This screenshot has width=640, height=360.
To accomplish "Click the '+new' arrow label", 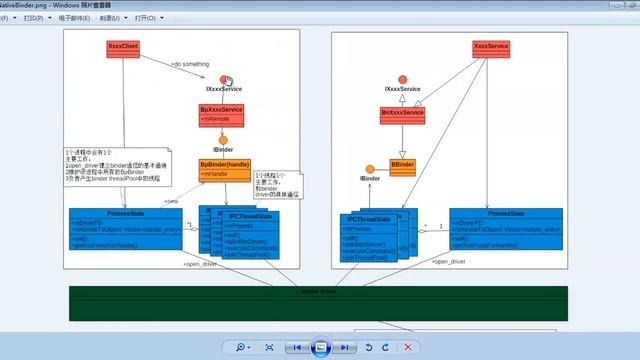I will coord(171,201).
